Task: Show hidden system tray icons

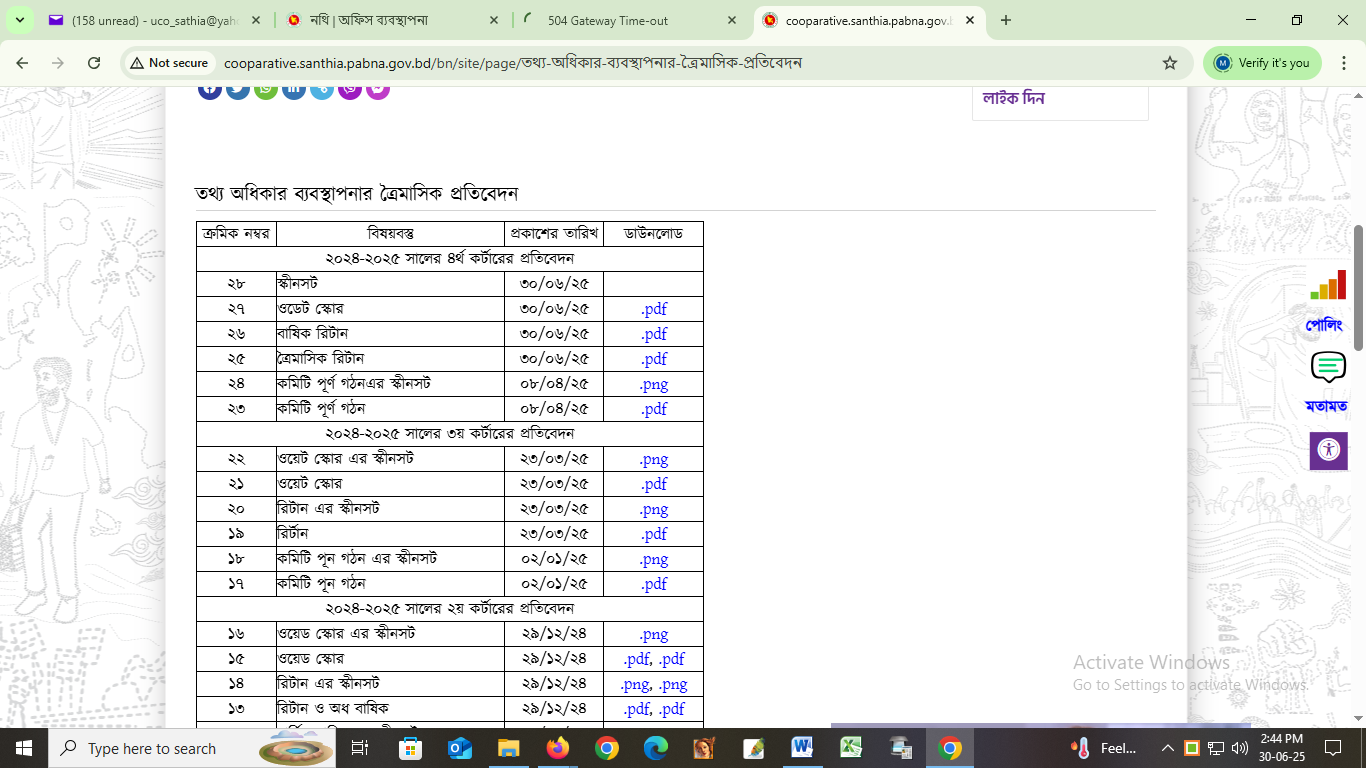Action: click(1167, 748)
